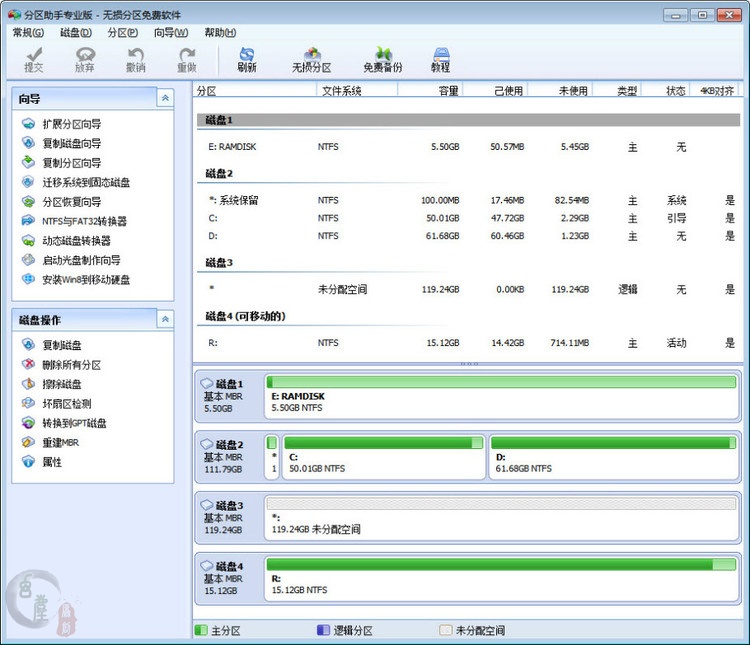Launch 扩展分区向导 from the wizard panel
This screenshot has height=645, width=750.
pyautogui.click(x=70, y=124)
